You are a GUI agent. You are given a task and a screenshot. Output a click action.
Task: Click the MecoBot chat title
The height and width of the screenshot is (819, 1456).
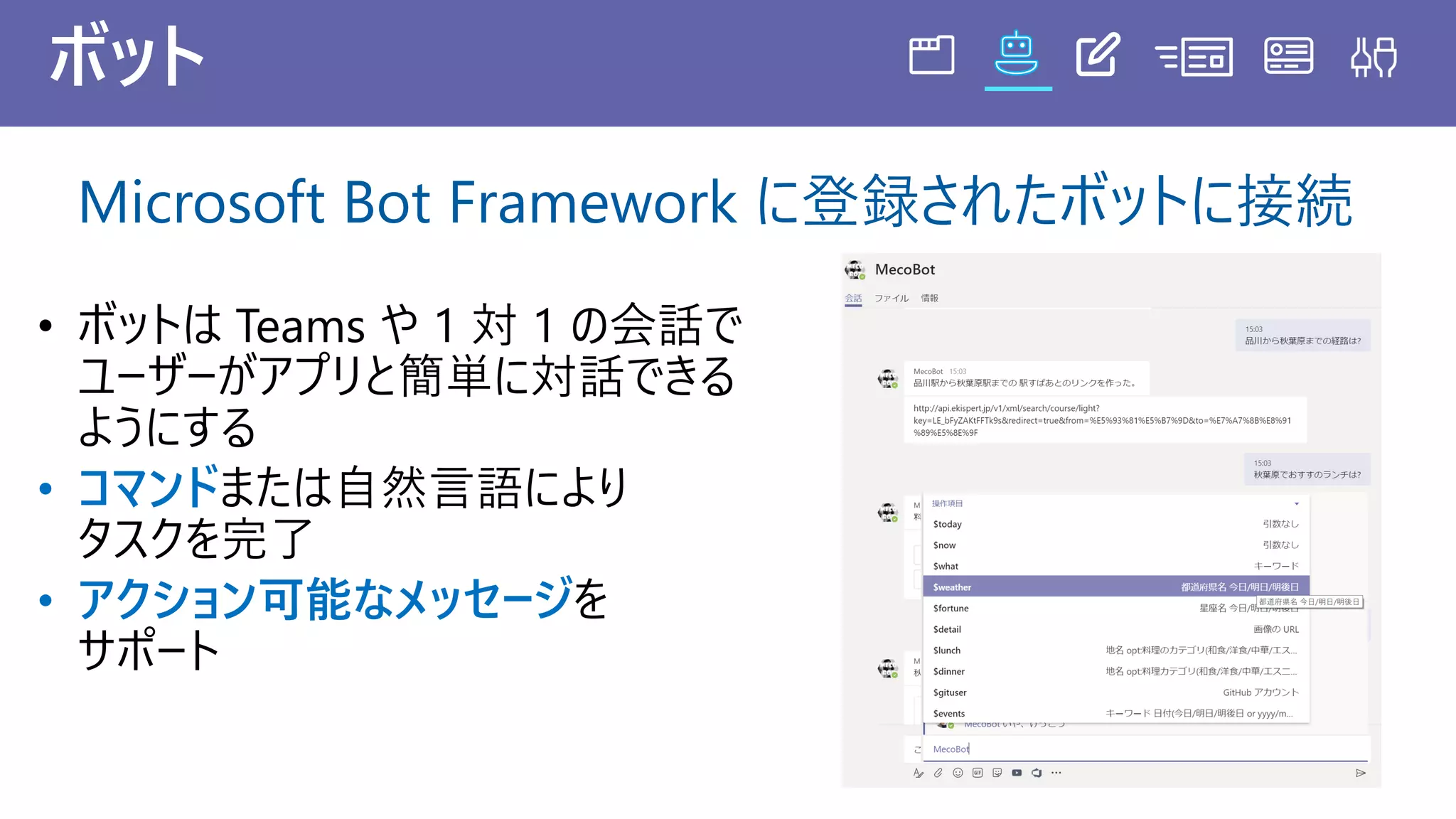[x=905, y=269]
